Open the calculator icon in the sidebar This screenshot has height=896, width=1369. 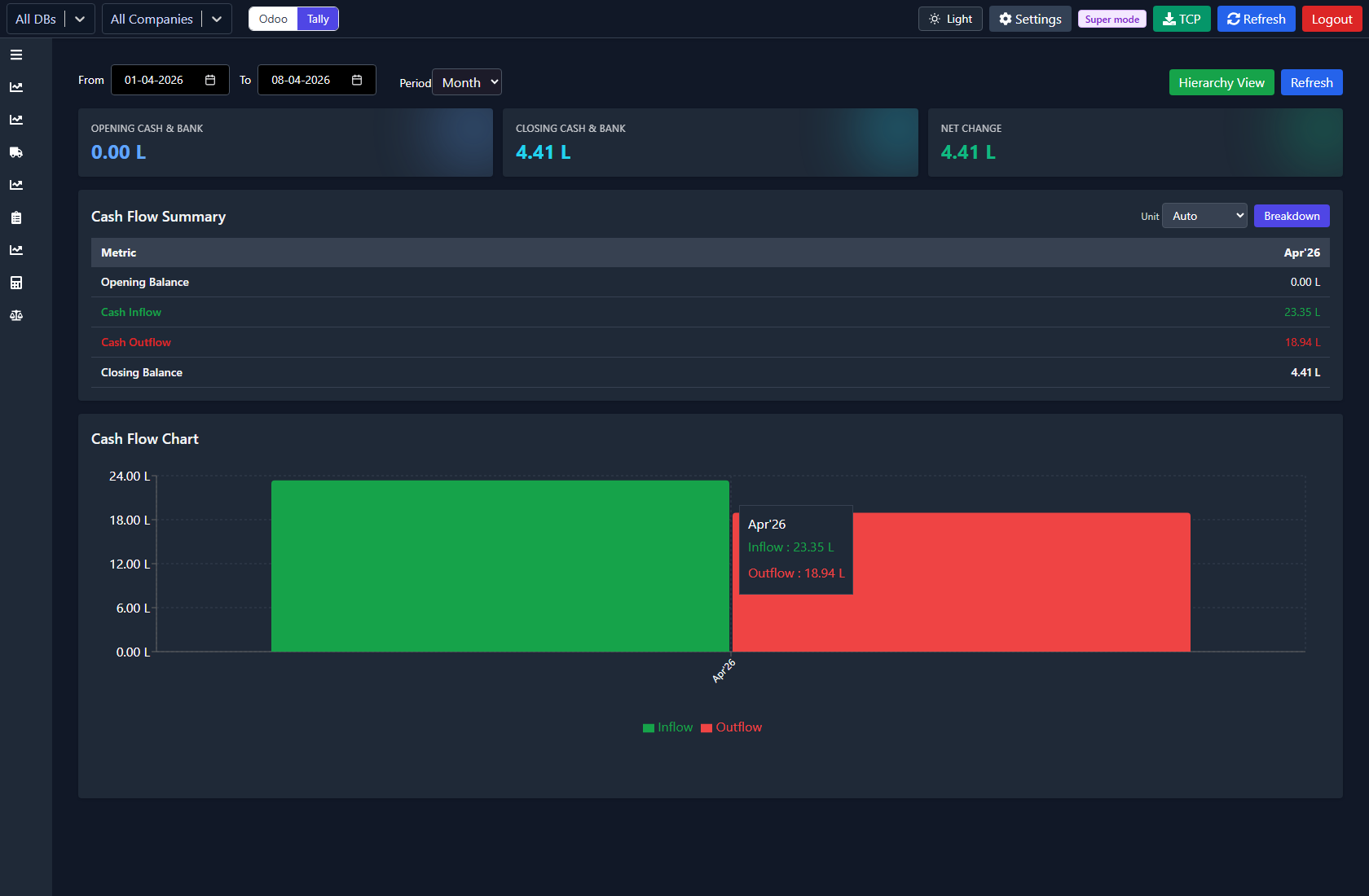coord(16,283)
